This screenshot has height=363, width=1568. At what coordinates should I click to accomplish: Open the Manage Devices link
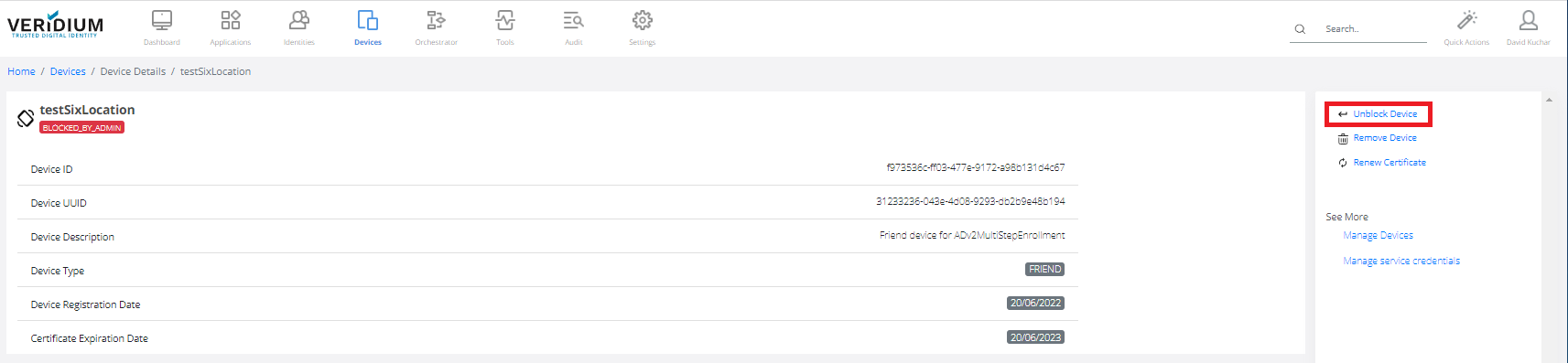point(1378,236)
